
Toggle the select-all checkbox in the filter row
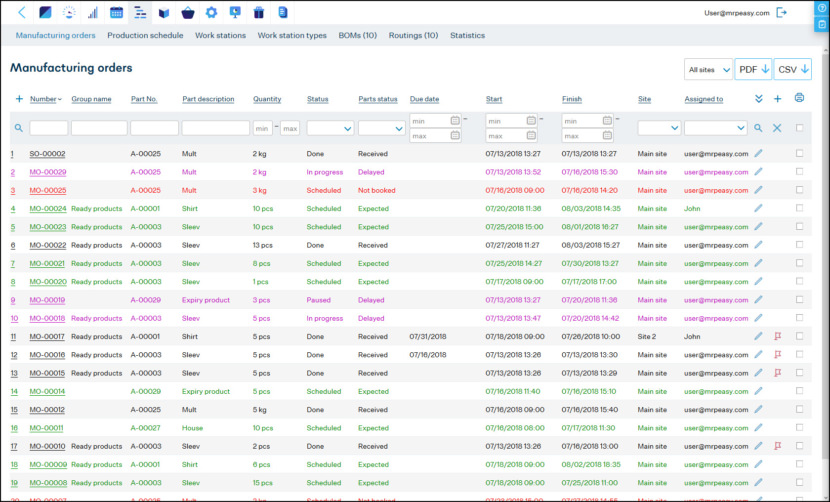pos(799,128)
